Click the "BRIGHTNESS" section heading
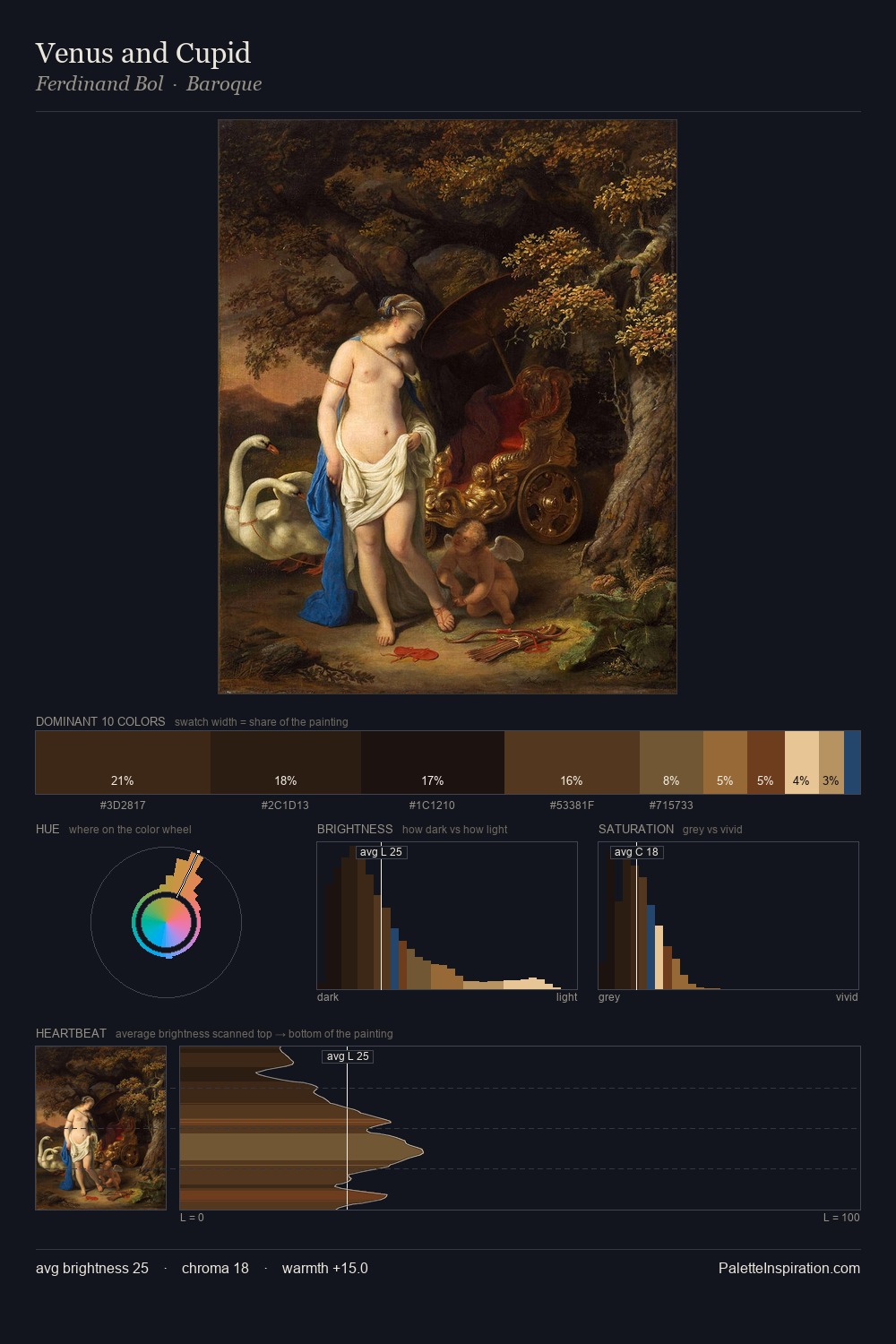Screen dimensions: 896x1344 coord(355,829)
